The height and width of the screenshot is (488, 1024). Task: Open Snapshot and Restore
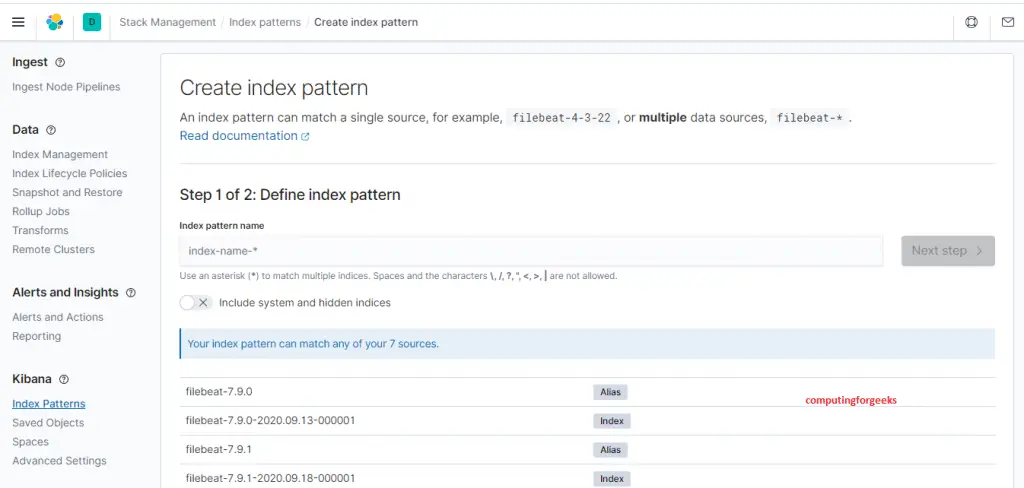click(67, 193)
